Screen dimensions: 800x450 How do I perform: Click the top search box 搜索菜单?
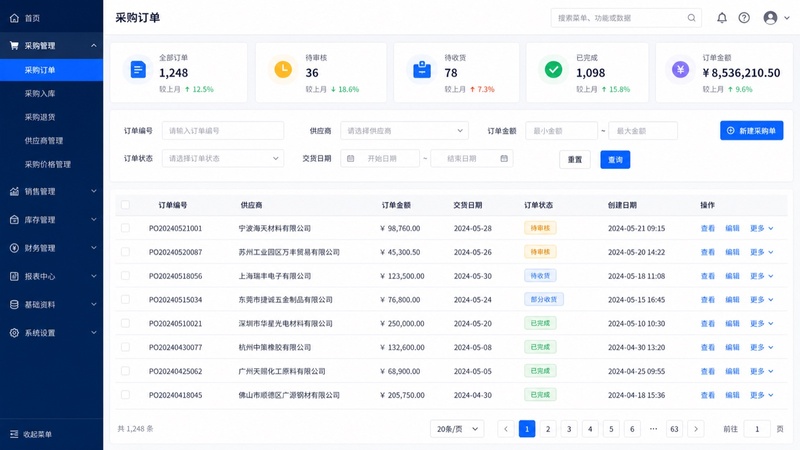[626, 18]
